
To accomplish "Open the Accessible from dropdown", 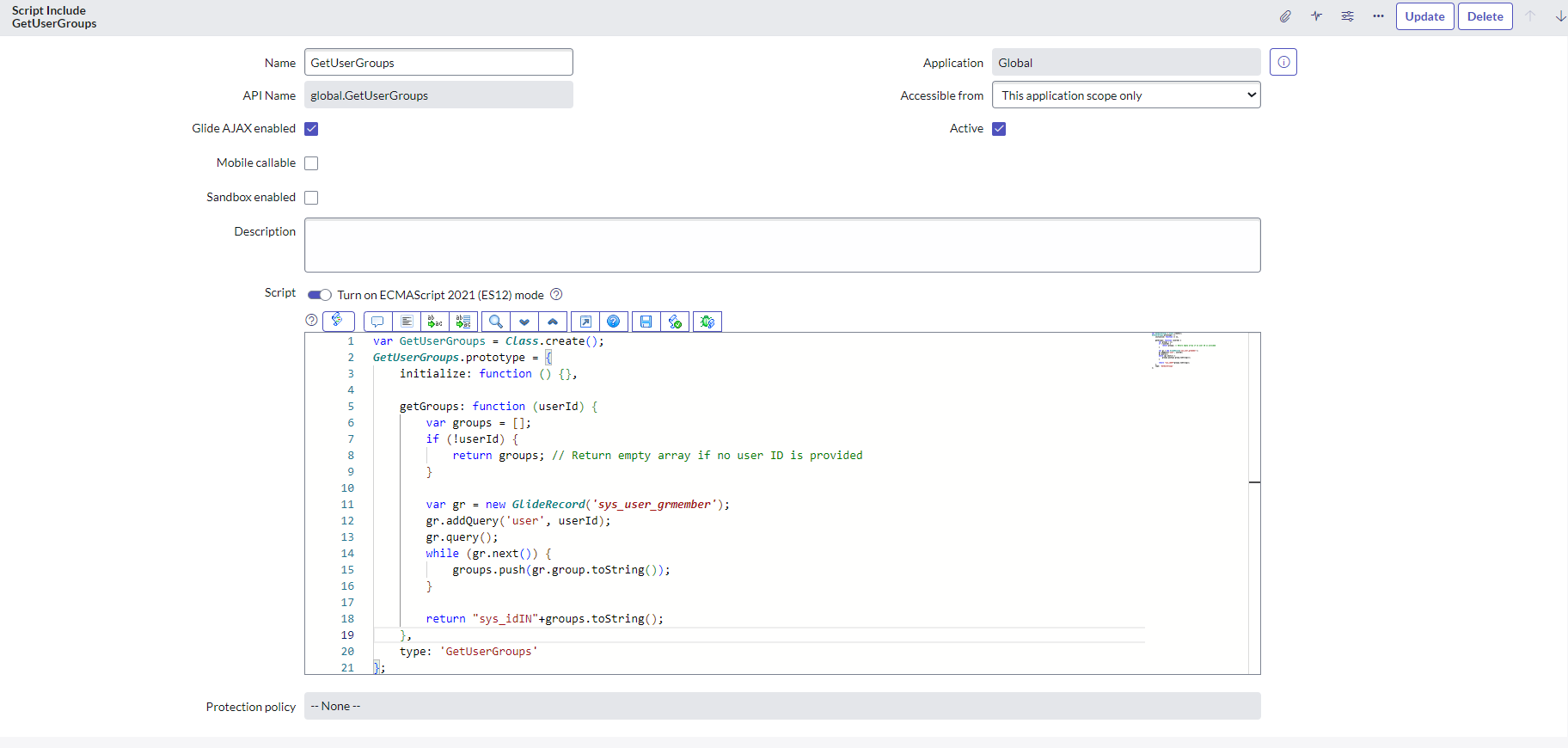I will point(1125,95).
